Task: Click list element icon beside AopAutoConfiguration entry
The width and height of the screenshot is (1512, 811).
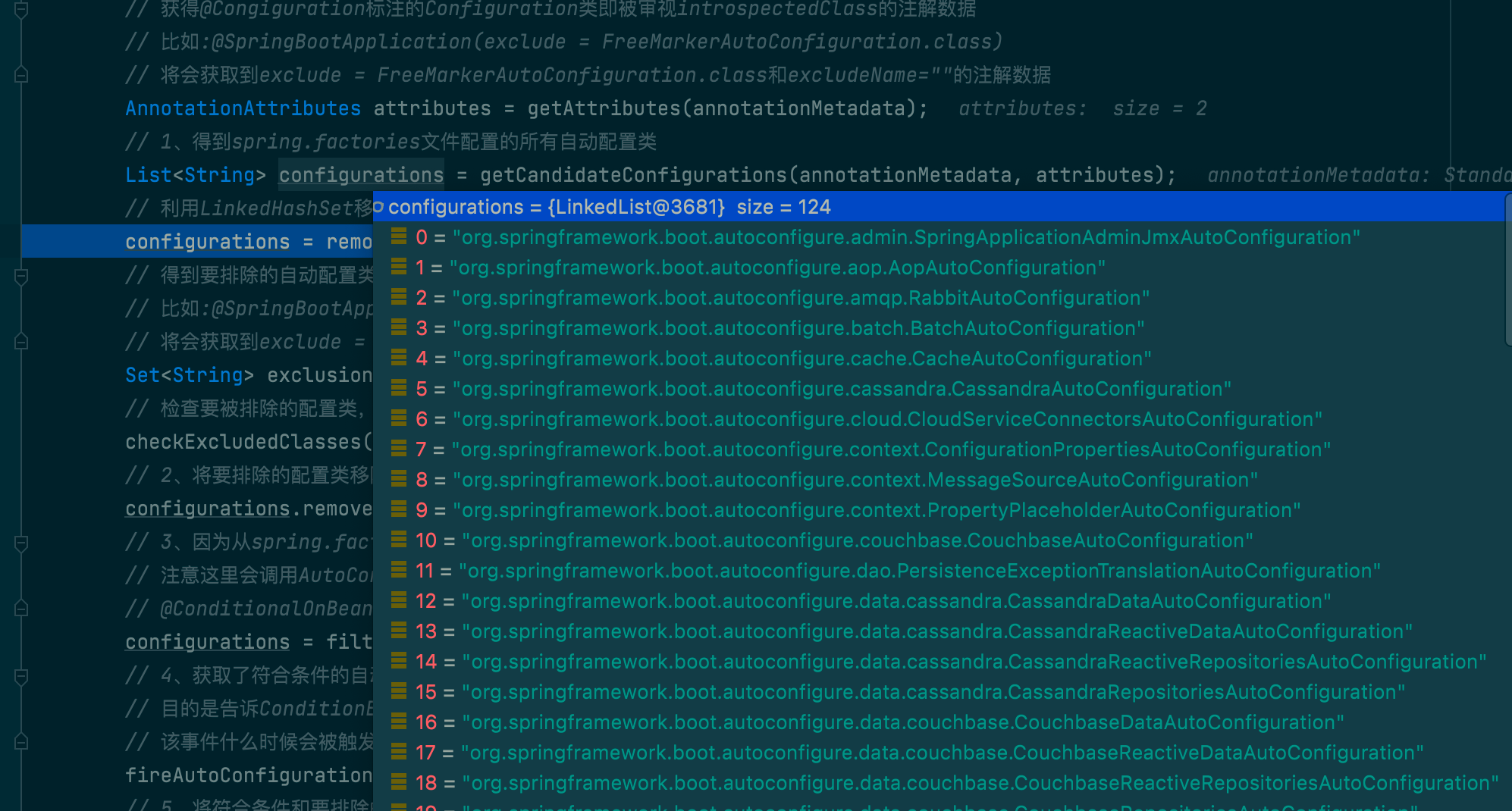Action: (399, 267)
